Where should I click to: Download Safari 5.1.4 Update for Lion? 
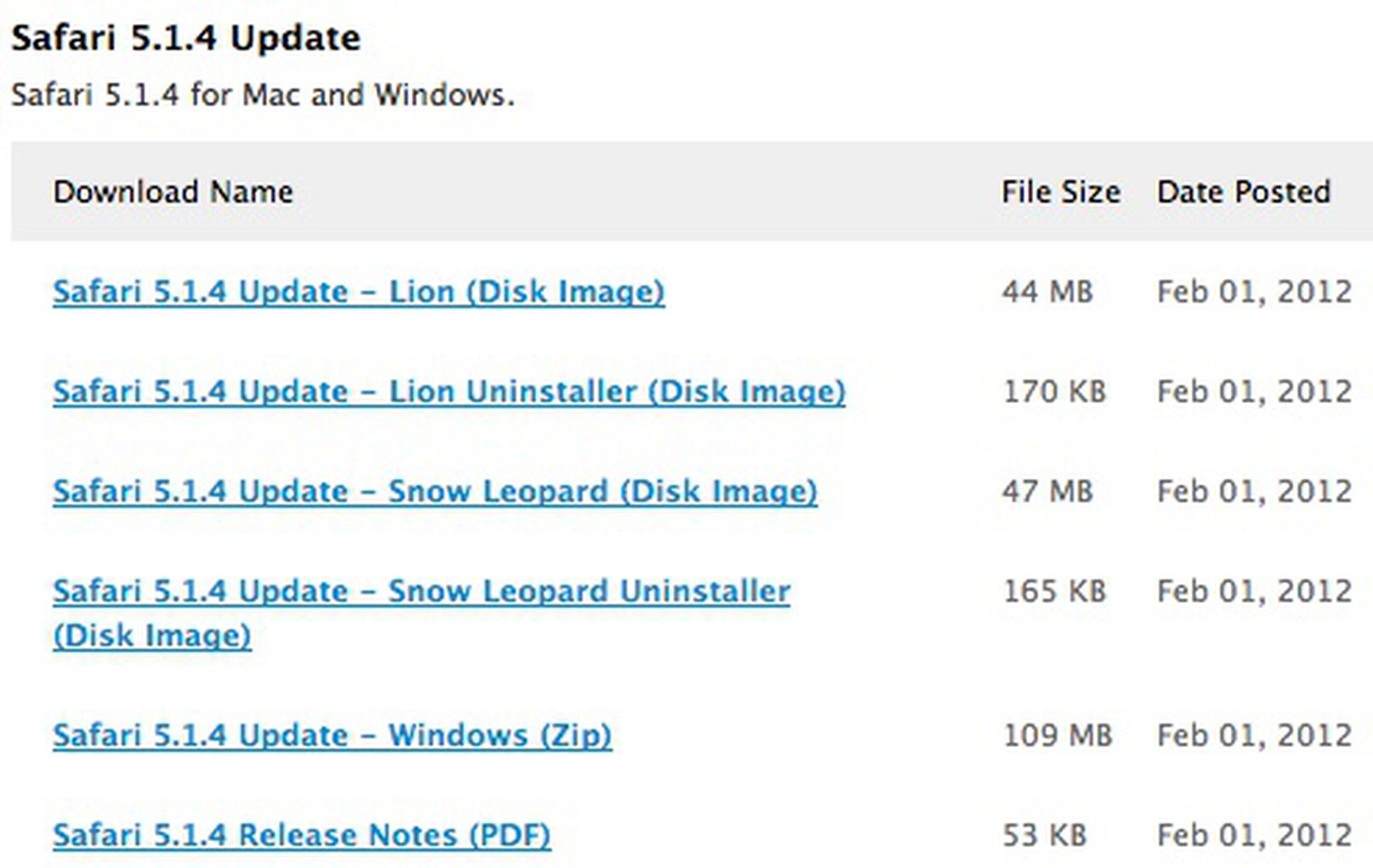point(357,292)
